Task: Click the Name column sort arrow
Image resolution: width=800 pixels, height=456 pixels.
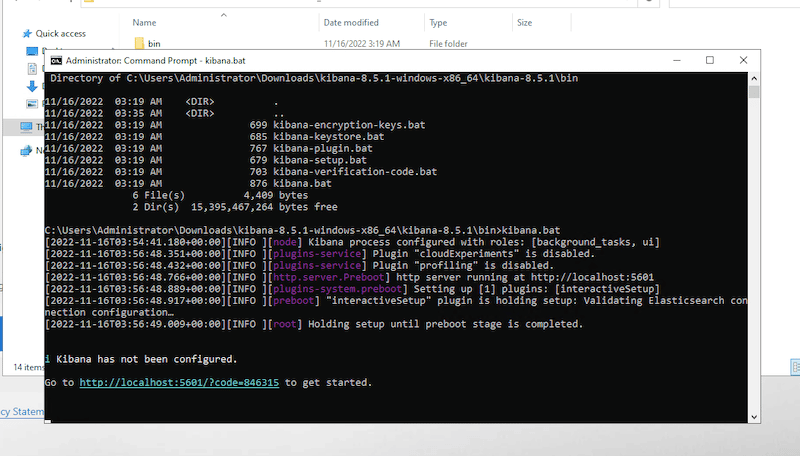Action: (x=223, y=15)
